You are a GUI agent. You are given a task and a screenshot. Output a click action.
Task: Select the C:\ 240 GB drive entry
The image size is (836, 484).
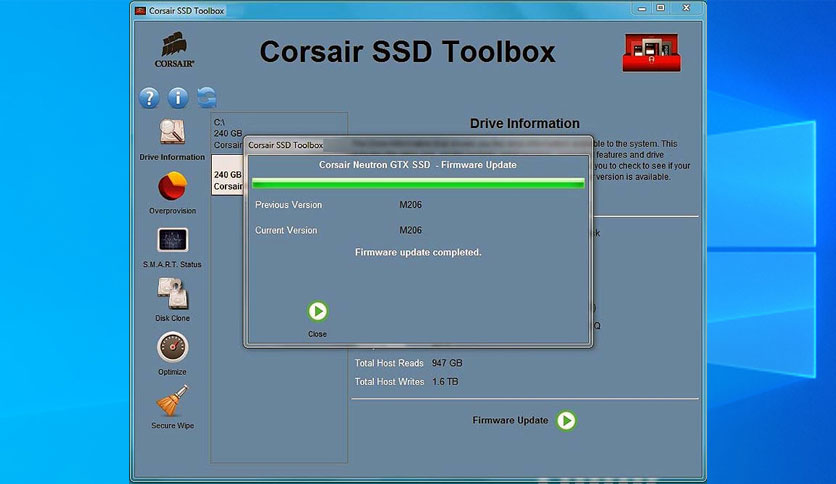228,133
